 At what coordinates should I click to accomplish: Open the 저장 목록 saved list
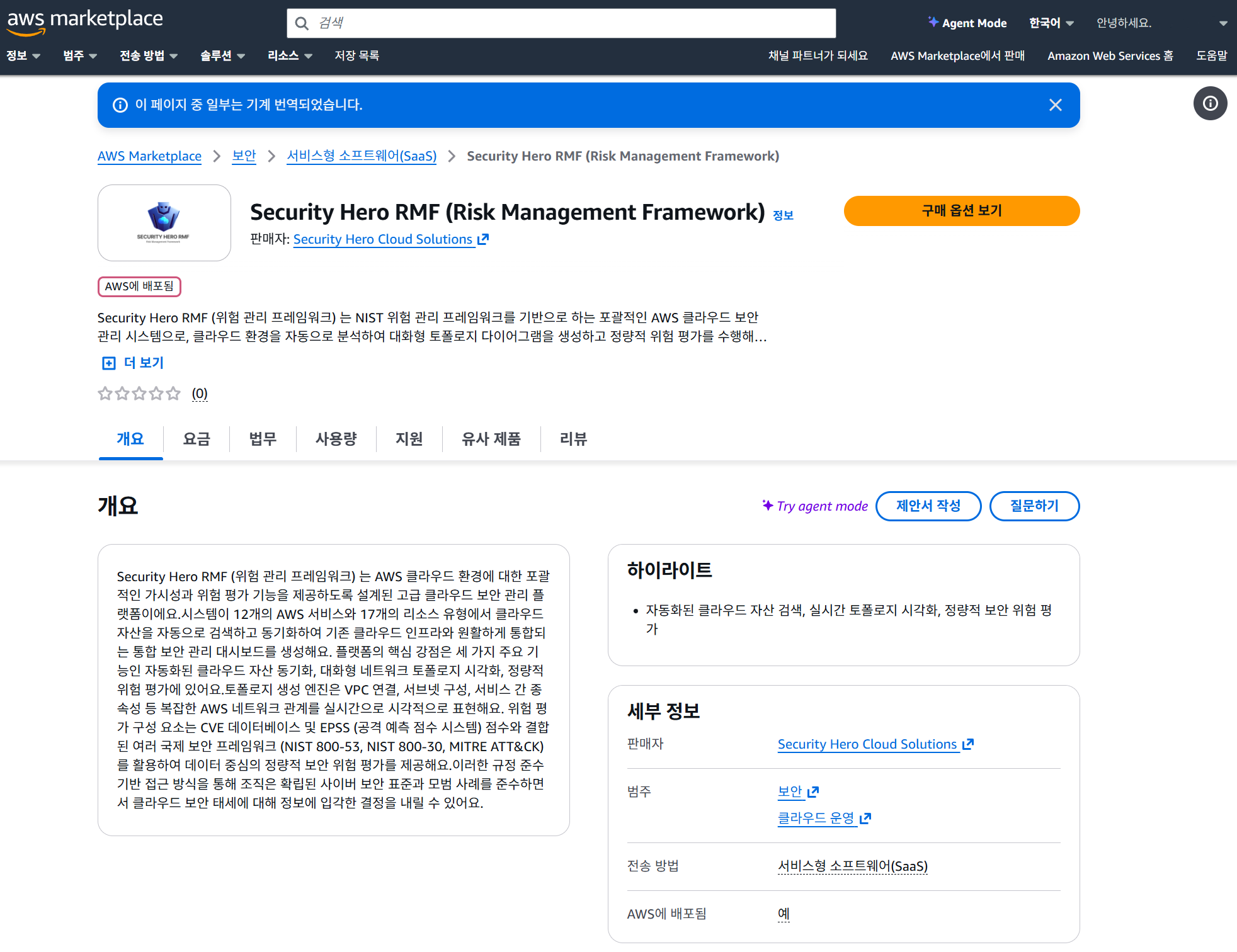tap(357, 56)
